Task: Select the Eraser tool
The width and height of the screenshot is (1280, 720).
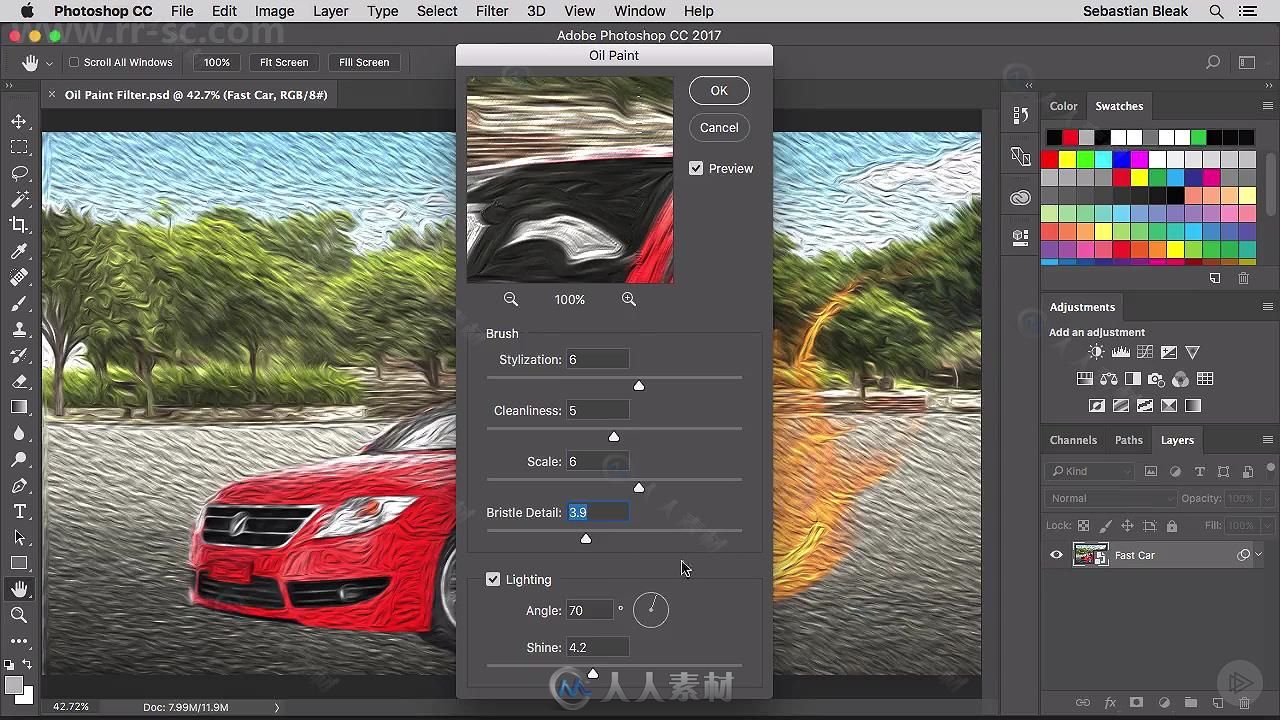Action: click(19, 381)
